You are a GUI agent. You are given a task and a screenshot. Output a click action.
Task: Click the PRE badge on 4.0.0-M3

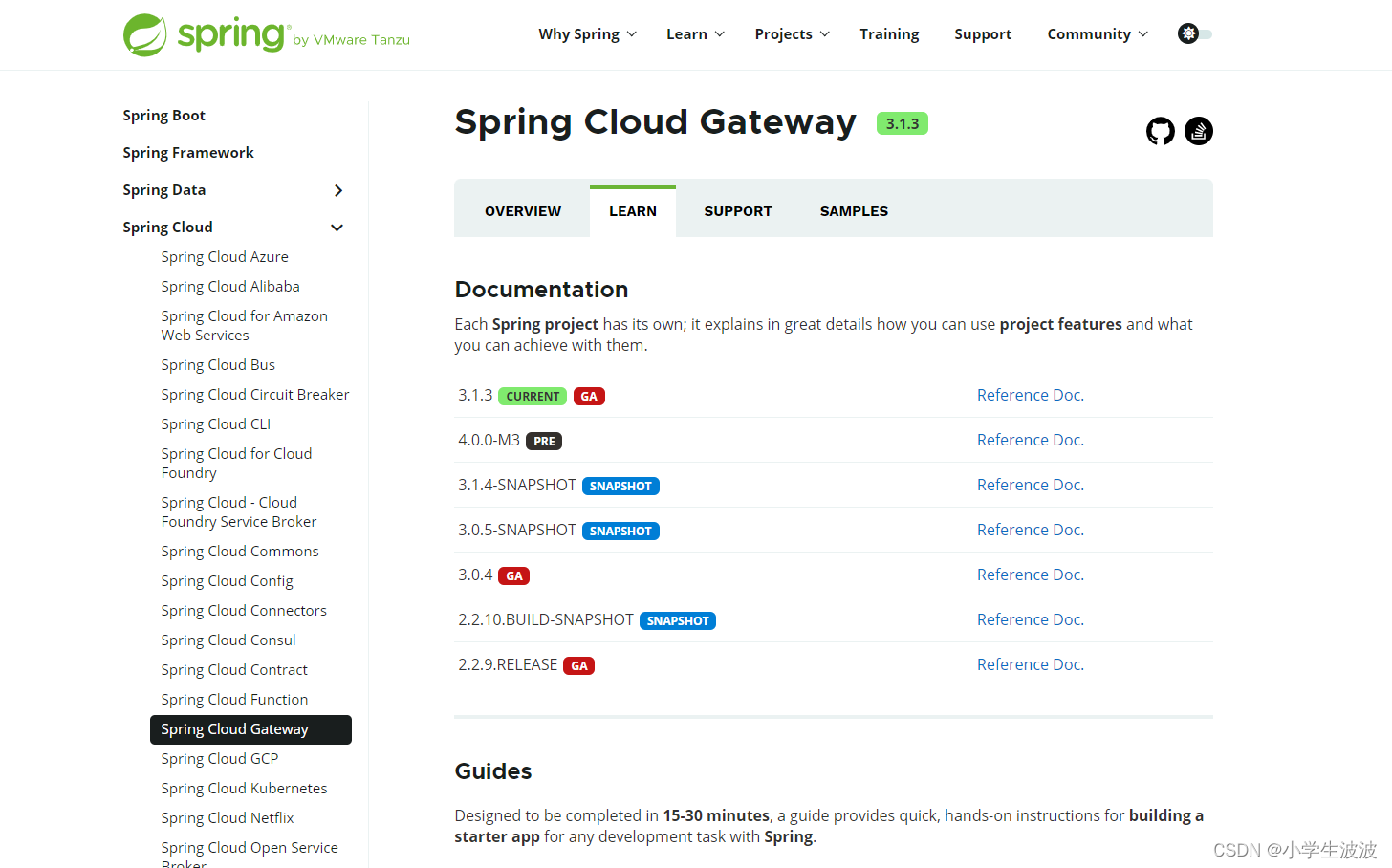[544, 441]
